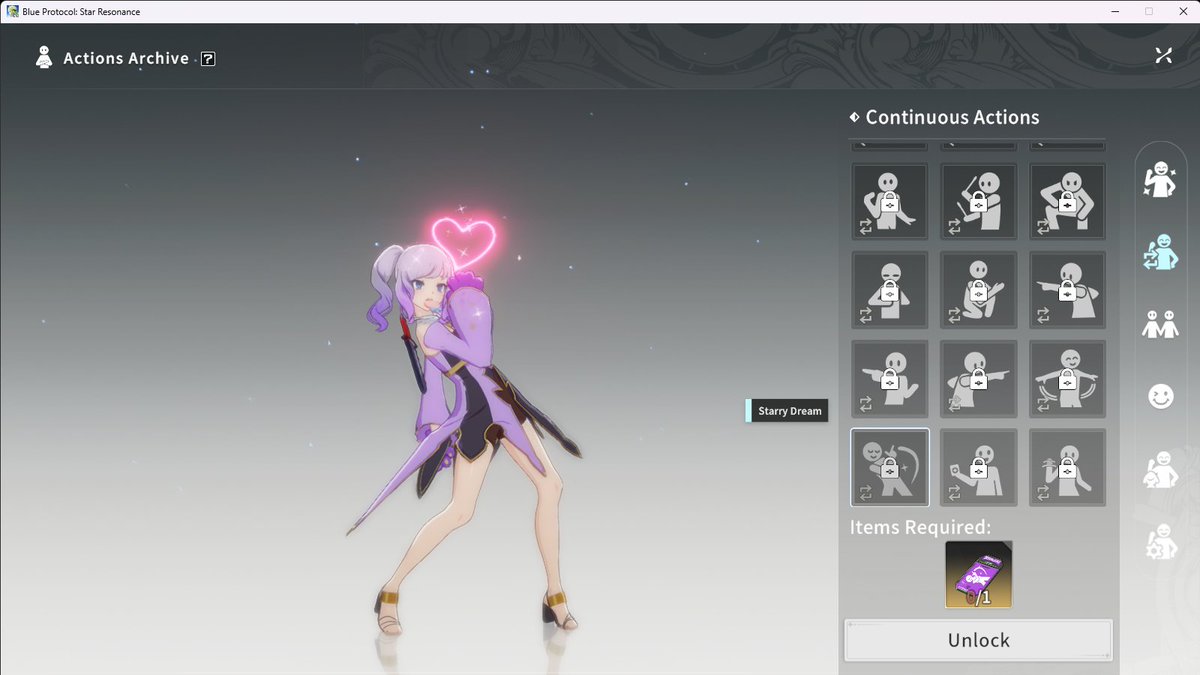Screen dimensions: 1200x675
Task: Select the locked drumming-with-sticks action
Action: pyautogui.click(x=979, y=201)
